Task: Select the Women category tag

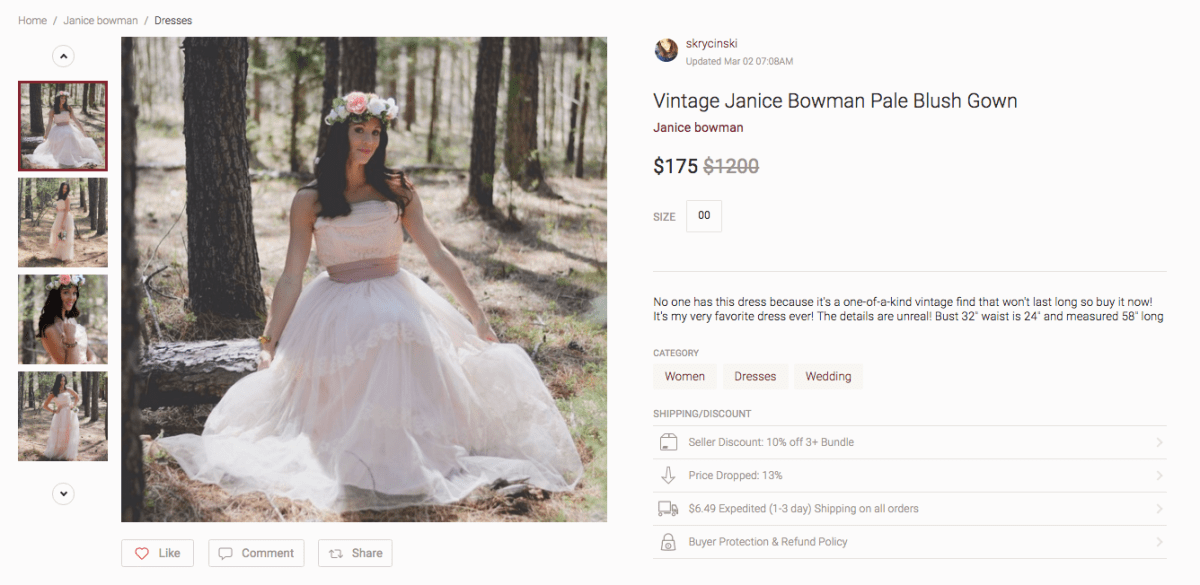Action: (x=685, y=377)
